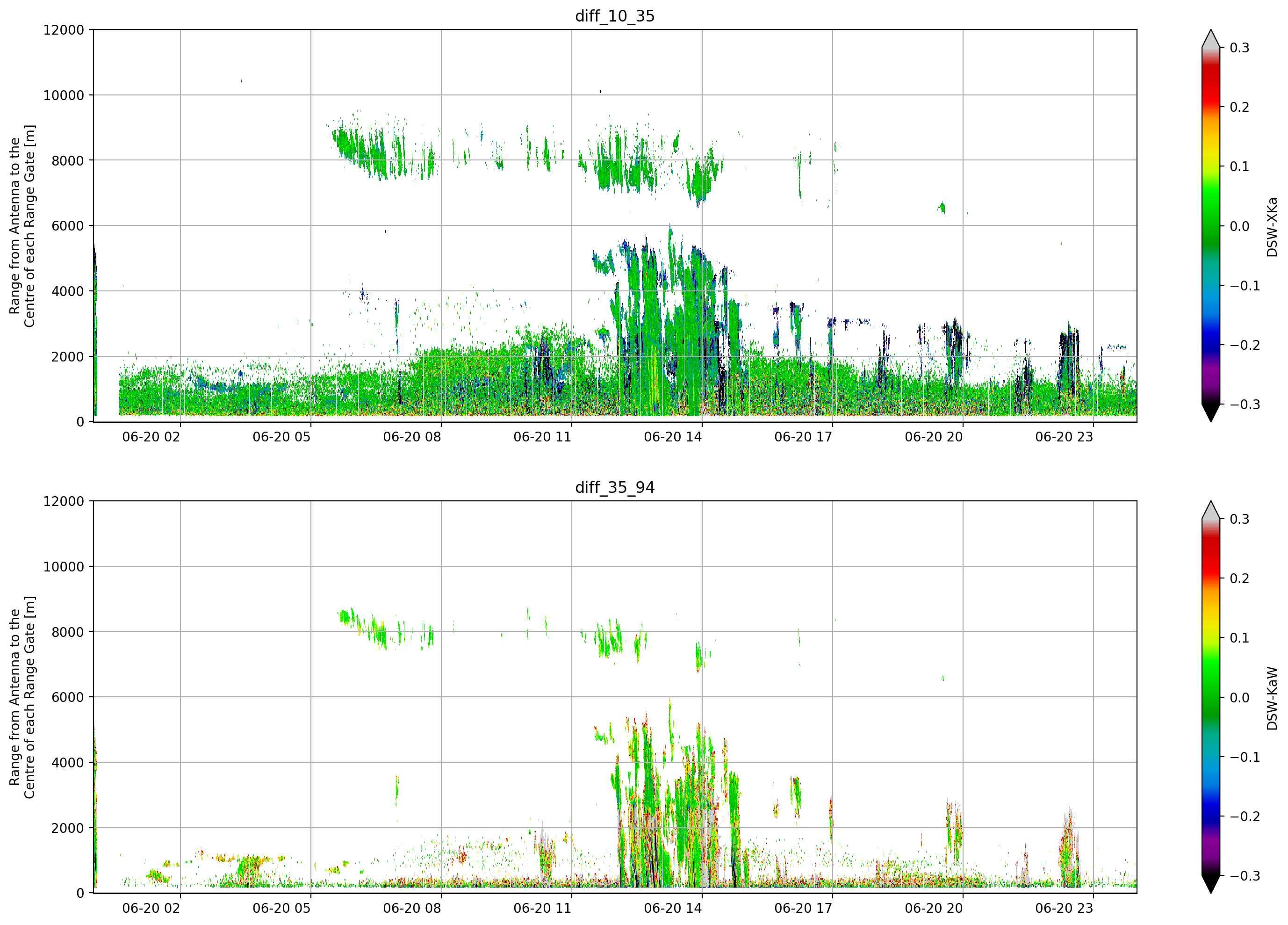Click the "06-20 02" tick in the diff_35_94 plot
This screenshot has height=925, width=1288.
[x=151, y=909]
